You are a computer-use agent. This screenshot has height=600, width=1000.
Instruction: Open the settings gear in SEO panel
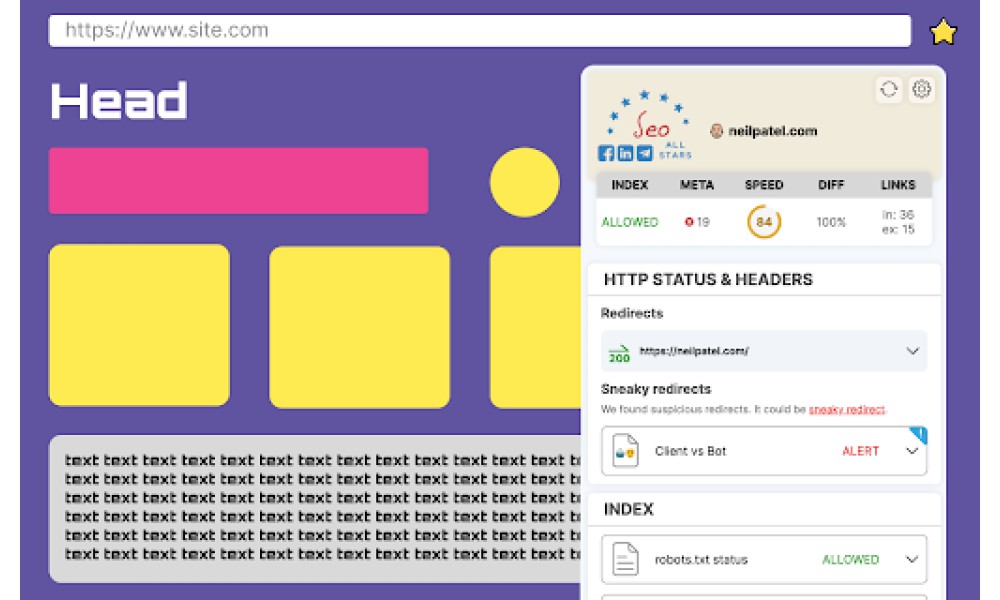tap(922, 89)
